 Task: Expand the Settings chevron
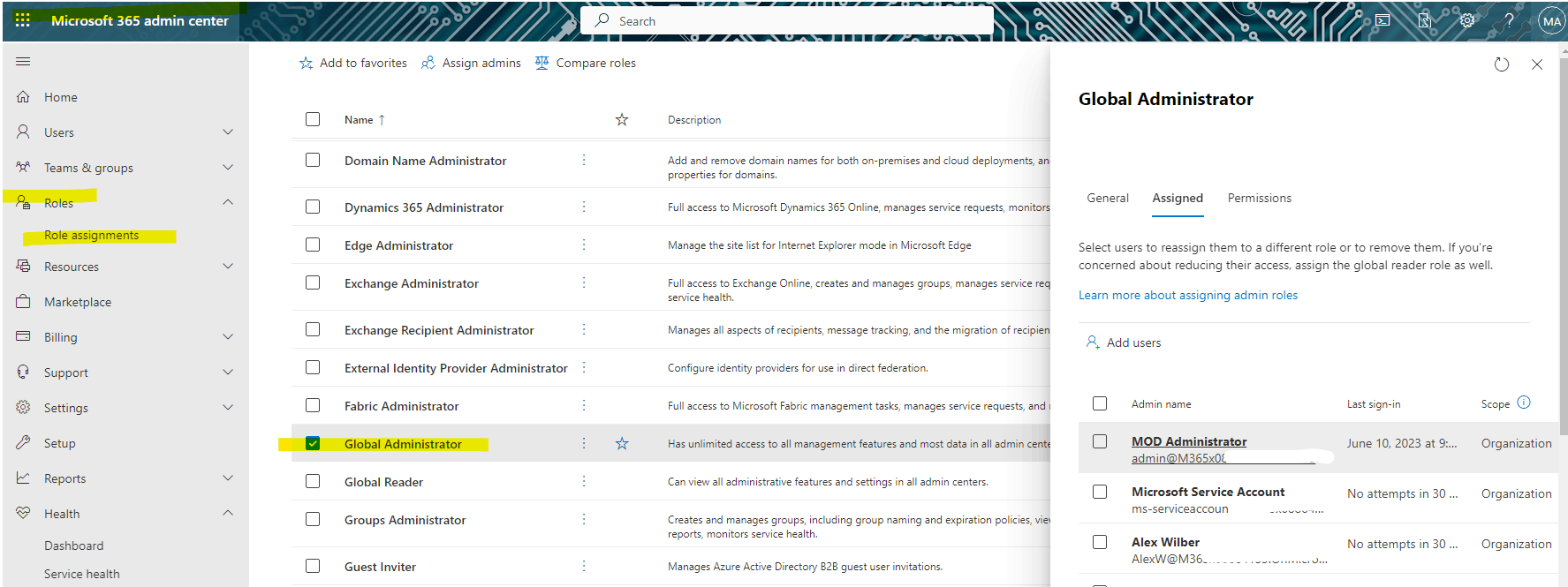coord(228,408)
